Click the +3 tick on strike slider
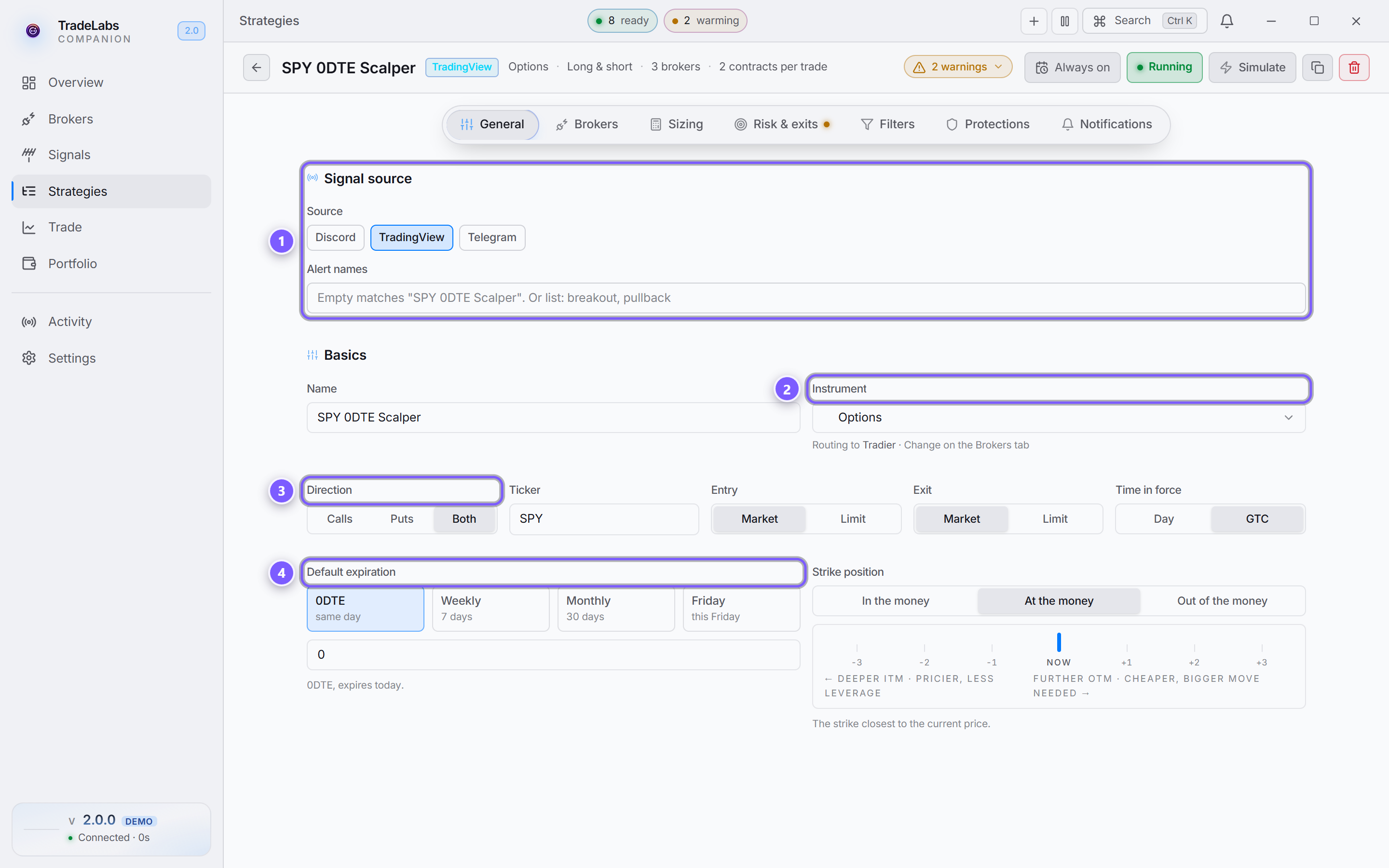 [1262, 654]
